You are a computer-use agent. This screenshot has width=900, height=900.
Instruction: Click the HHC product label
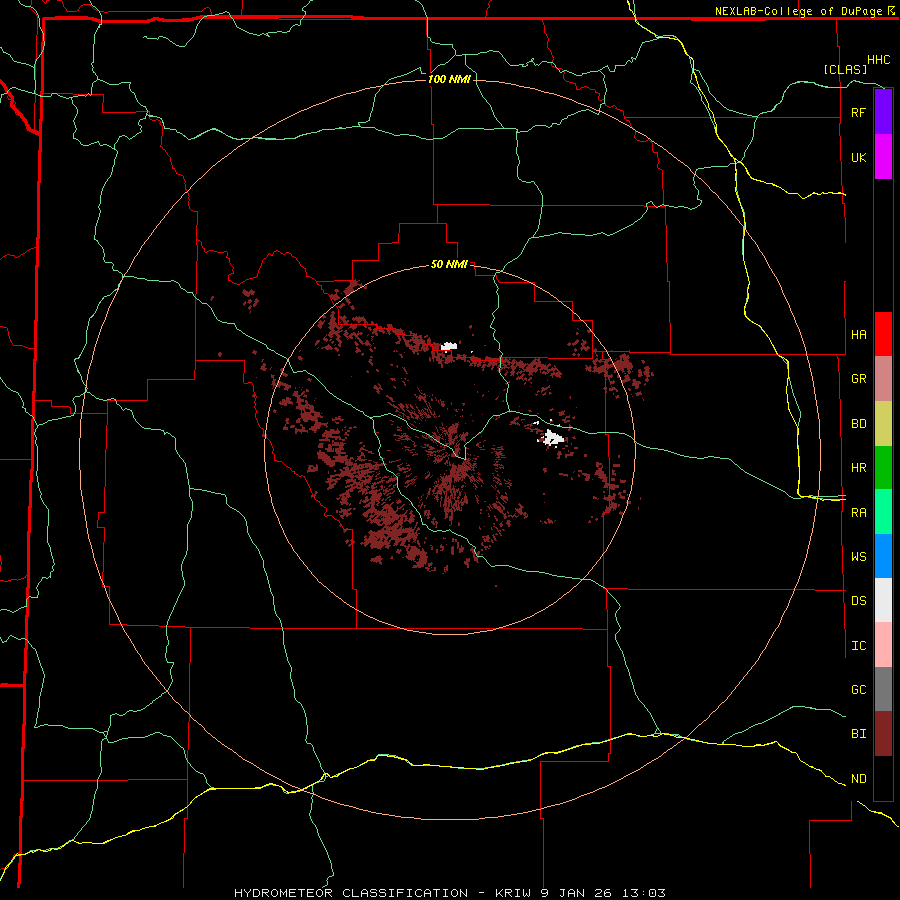tap(879, 60)
